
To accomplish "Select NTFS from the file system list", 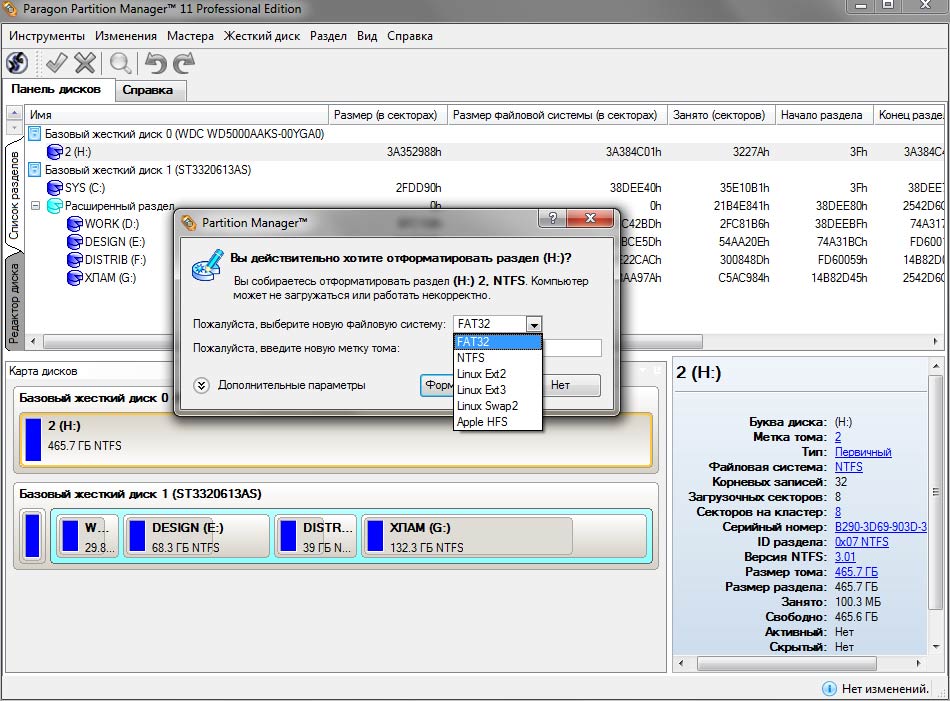I will point(471,357).
